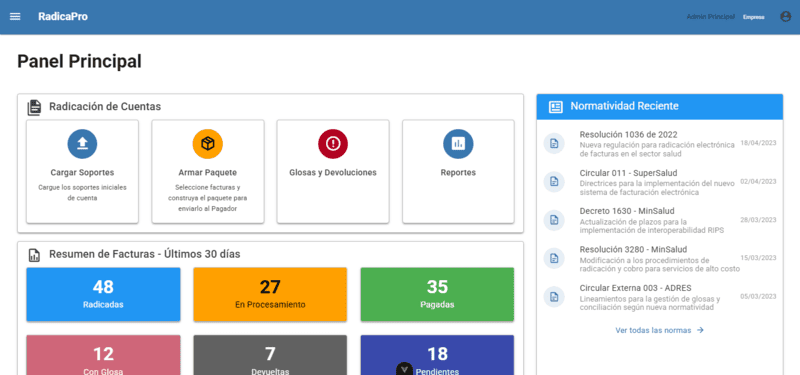Click document icon beside Resolución 1036
The image size is (800, 375).
(554, 144)
